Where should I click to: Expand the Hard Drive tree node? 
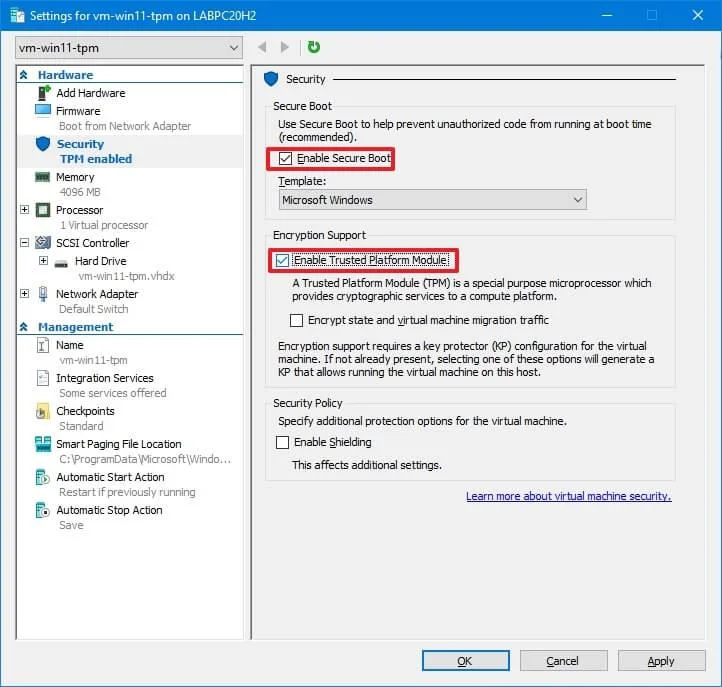coord(43,261)
